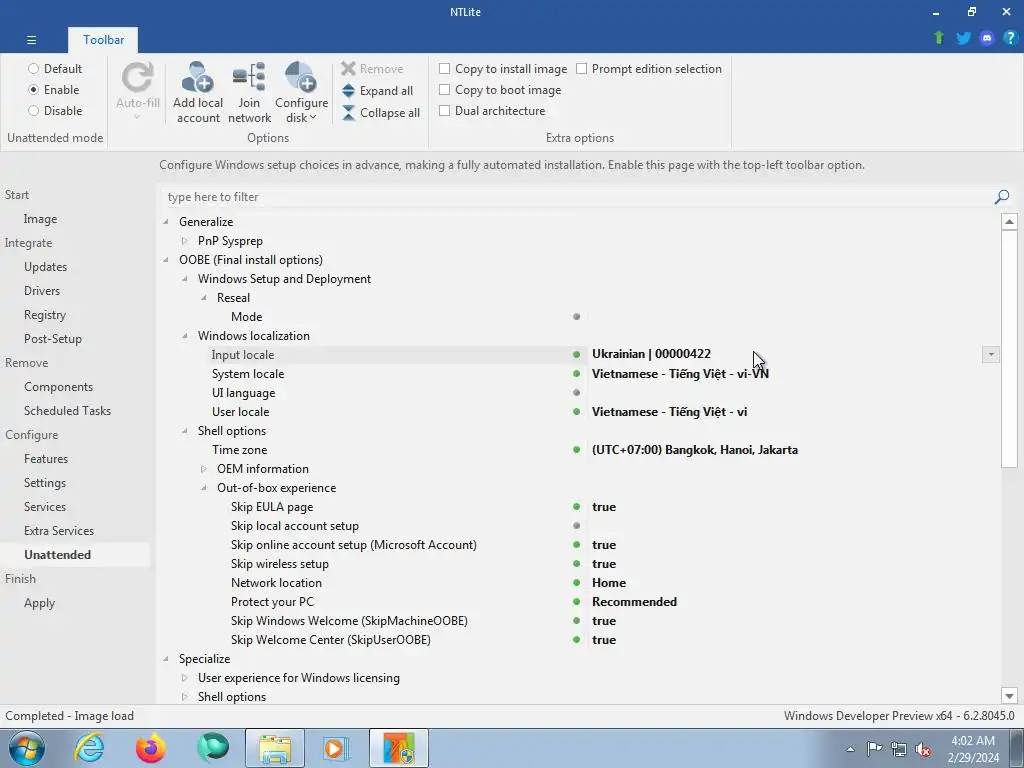Open the green globe browser taskbar icon
This screenshot has height=768, width=1024.
(x=213, y=748)
